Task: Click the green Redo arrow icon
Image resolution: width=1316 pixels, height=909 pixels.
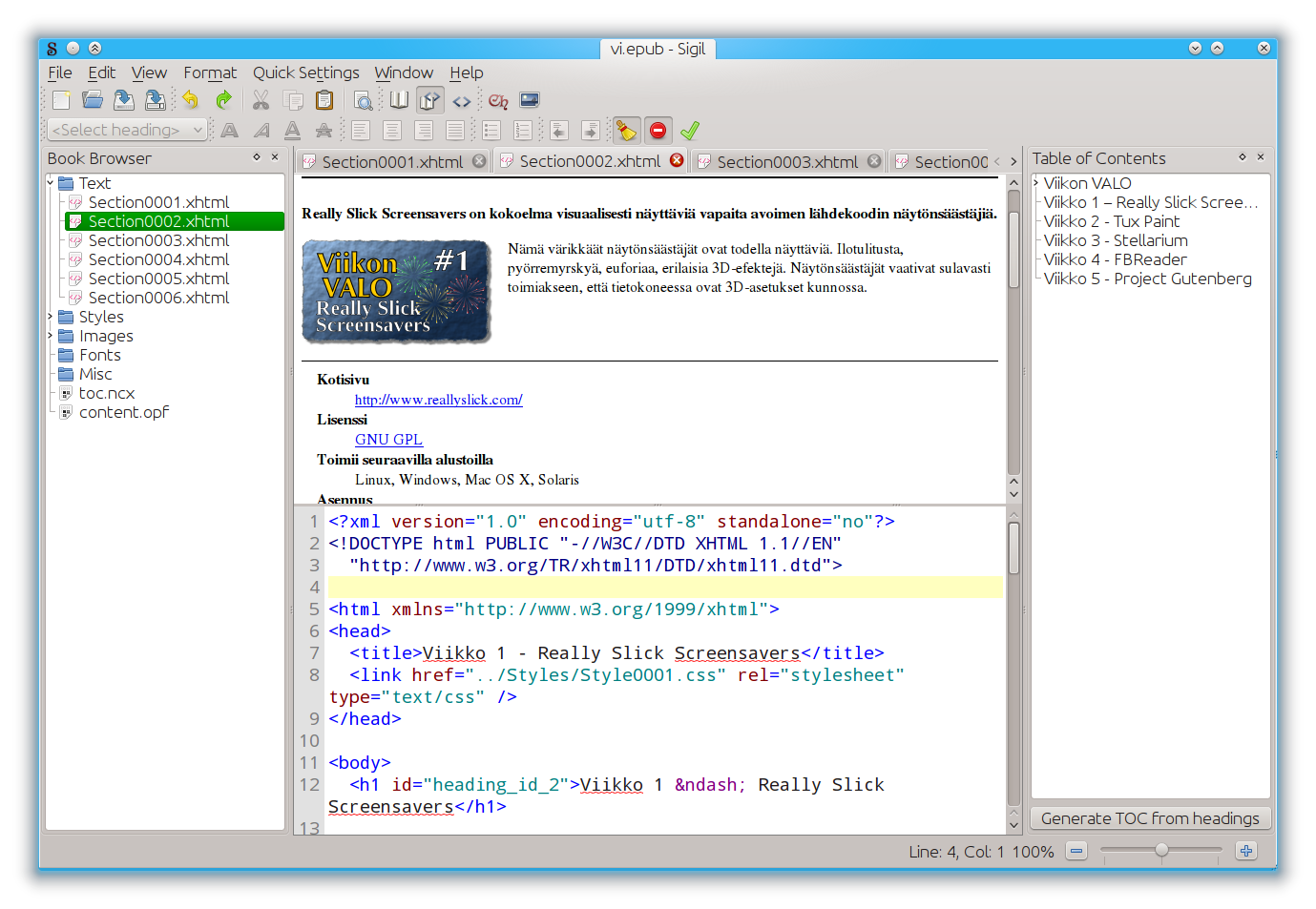Action: pyautogui.click(x=222, y=100)
